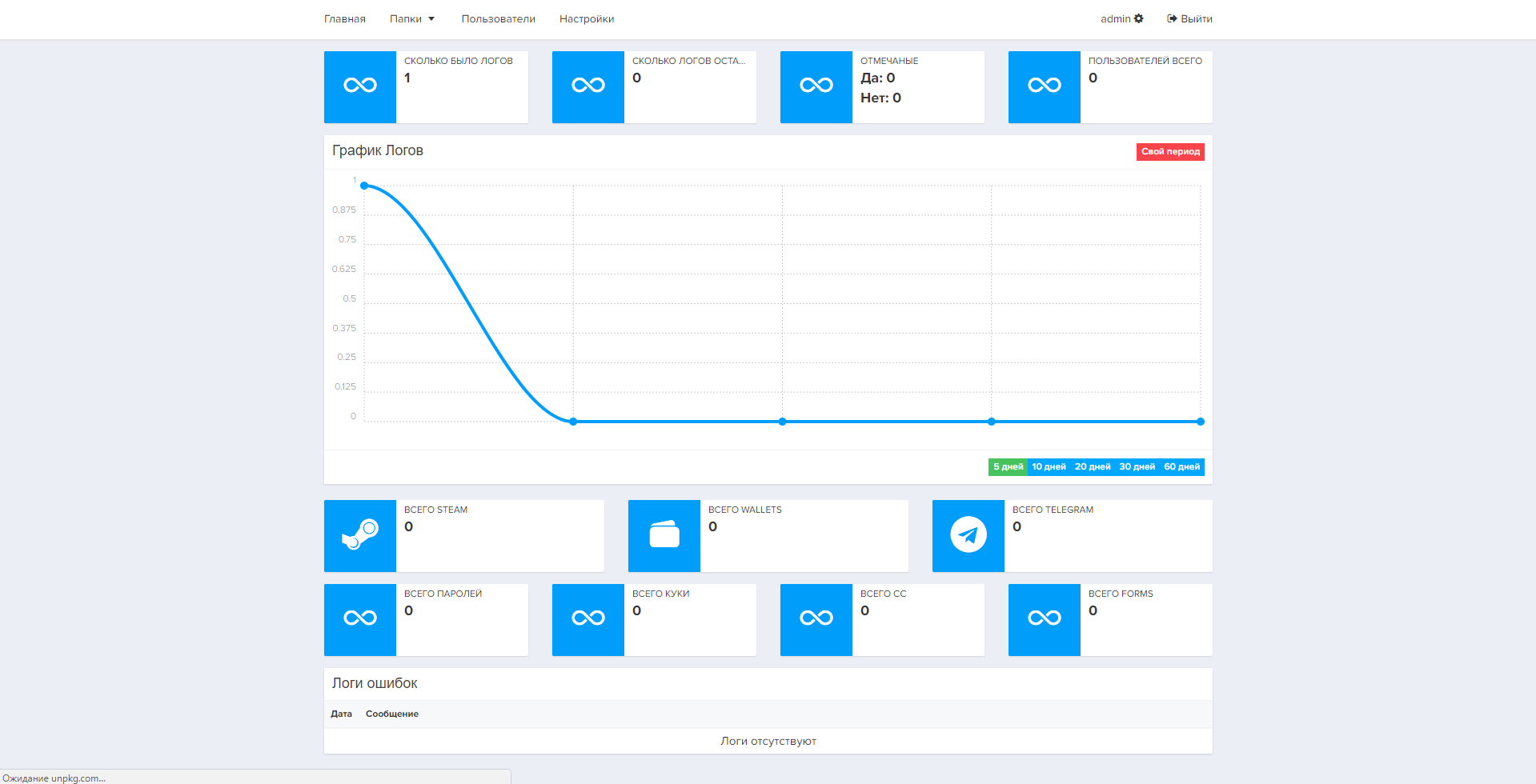Screen dimensions: 1536x784
Task: Switch chart to 30 дней
Action: tap(1137, 467)
